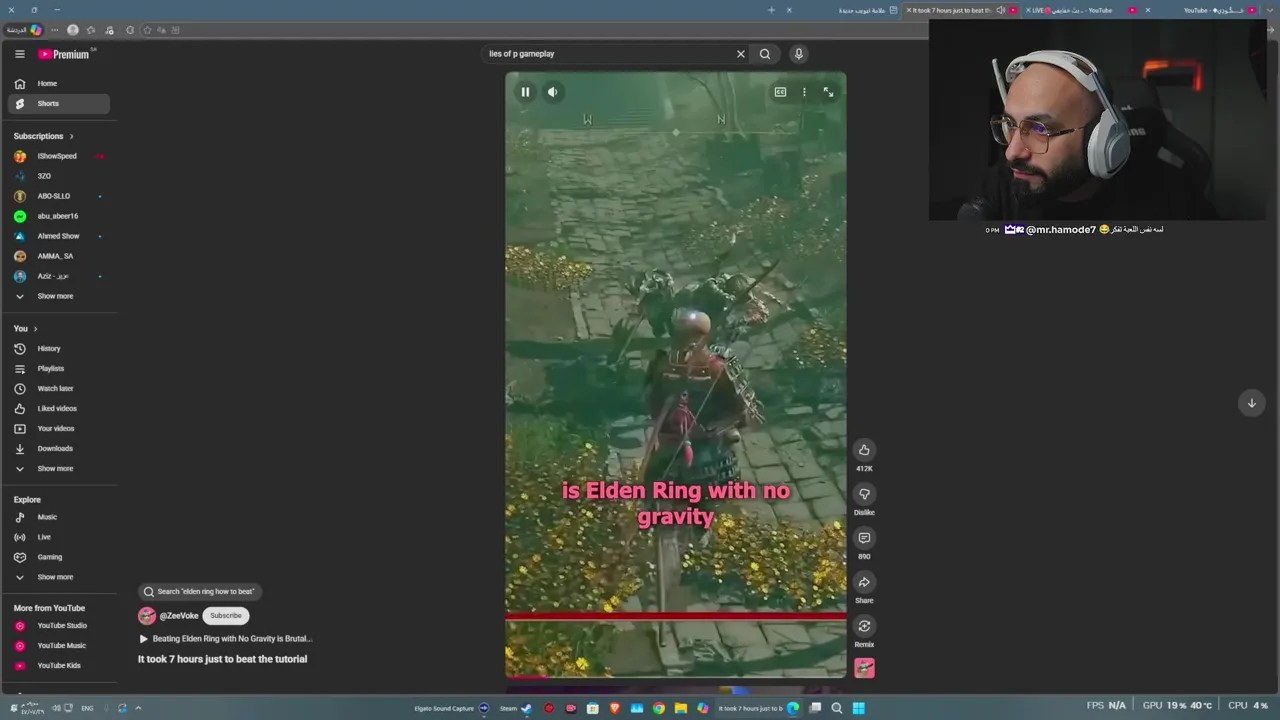Start voice search with the microphone

[x=798, y=54]
